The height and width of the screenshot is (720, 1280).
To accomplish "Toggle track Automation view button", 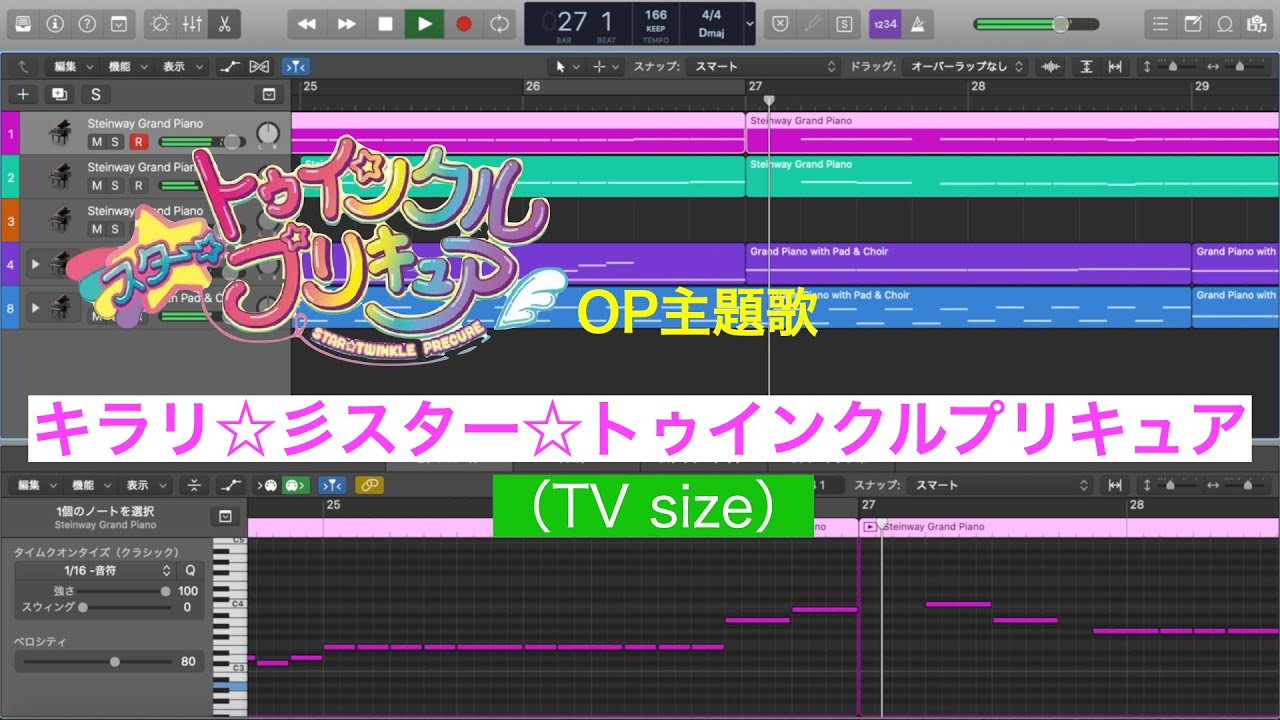I will click(x=229, y=67).
